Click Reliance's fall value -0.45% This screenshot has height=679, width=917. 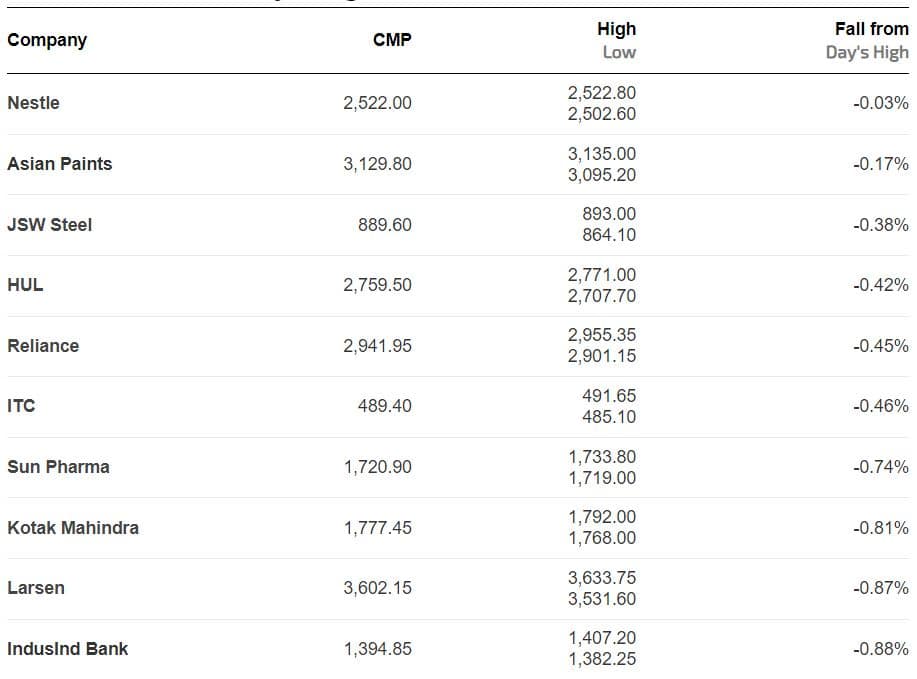pyautogui.click(x=881, y=346)
